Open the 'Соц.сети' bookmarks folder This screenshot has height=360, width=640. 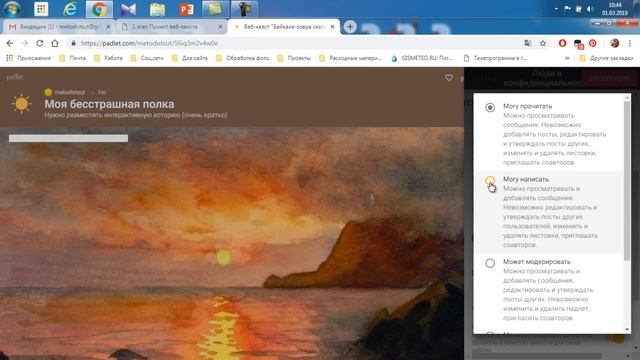click(147, 58)
